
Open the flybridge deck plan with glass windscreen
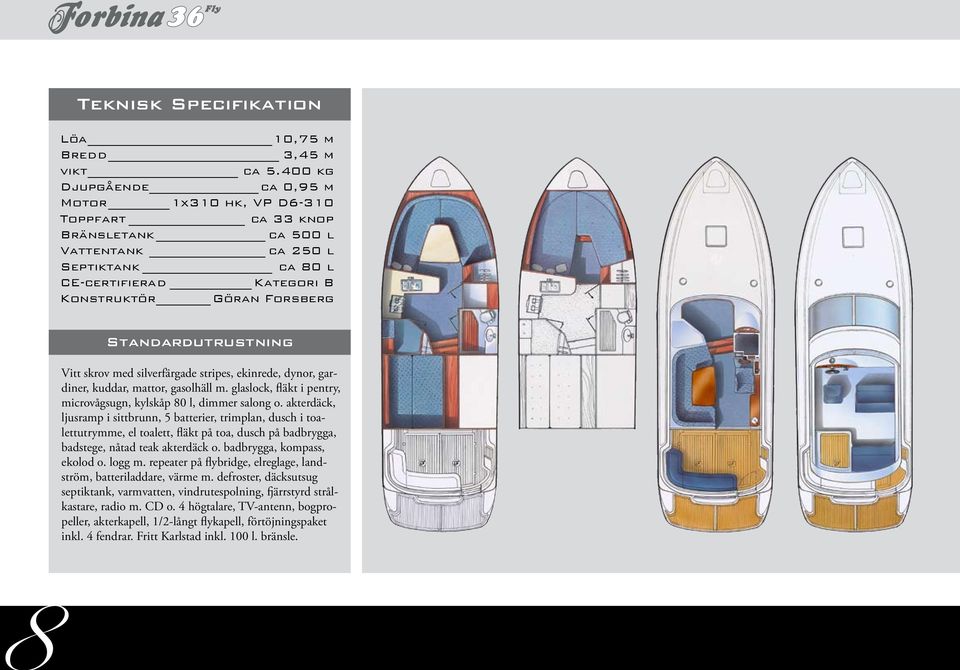852,344
